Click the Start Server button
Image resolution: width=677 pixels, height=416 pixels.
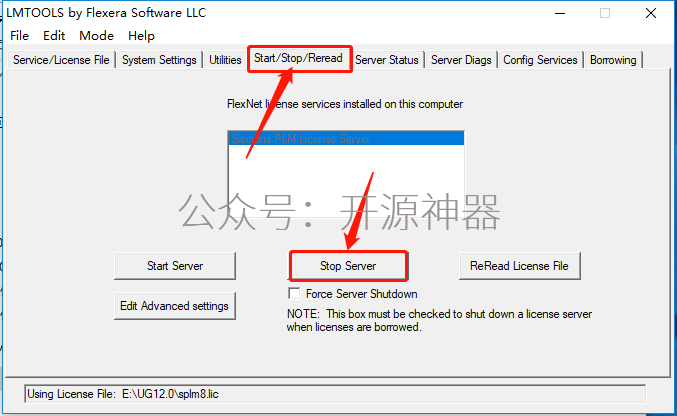click(175, 266)
